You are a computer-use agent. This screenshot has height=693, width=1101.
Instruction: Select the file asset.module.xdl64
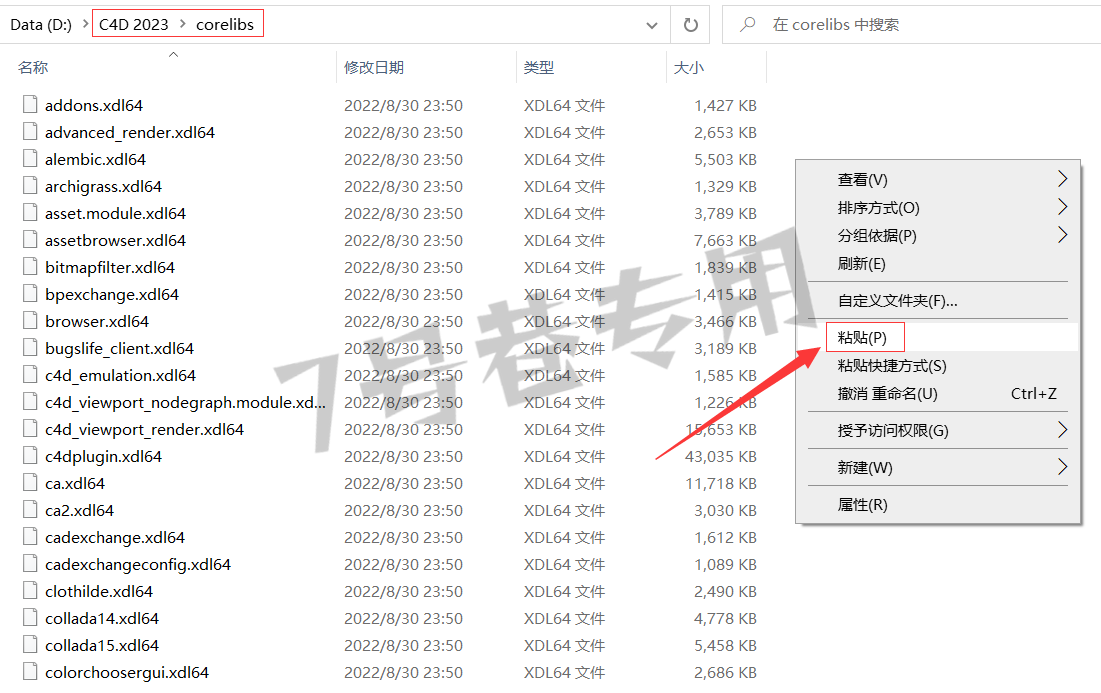pyautogui.click(x=115, y=213)
